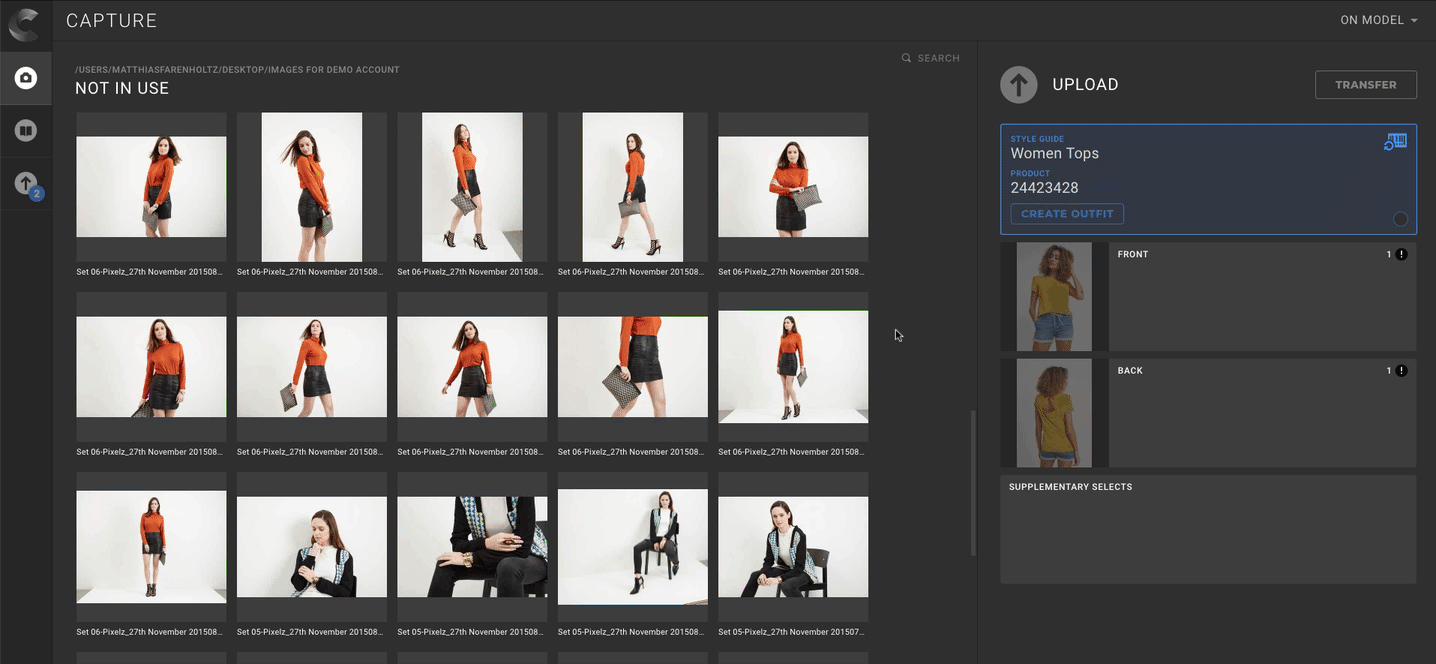Screen dimensions: 1436x664
Task: Select the seated model on chair thumbnail
Action: pos(632,547)
